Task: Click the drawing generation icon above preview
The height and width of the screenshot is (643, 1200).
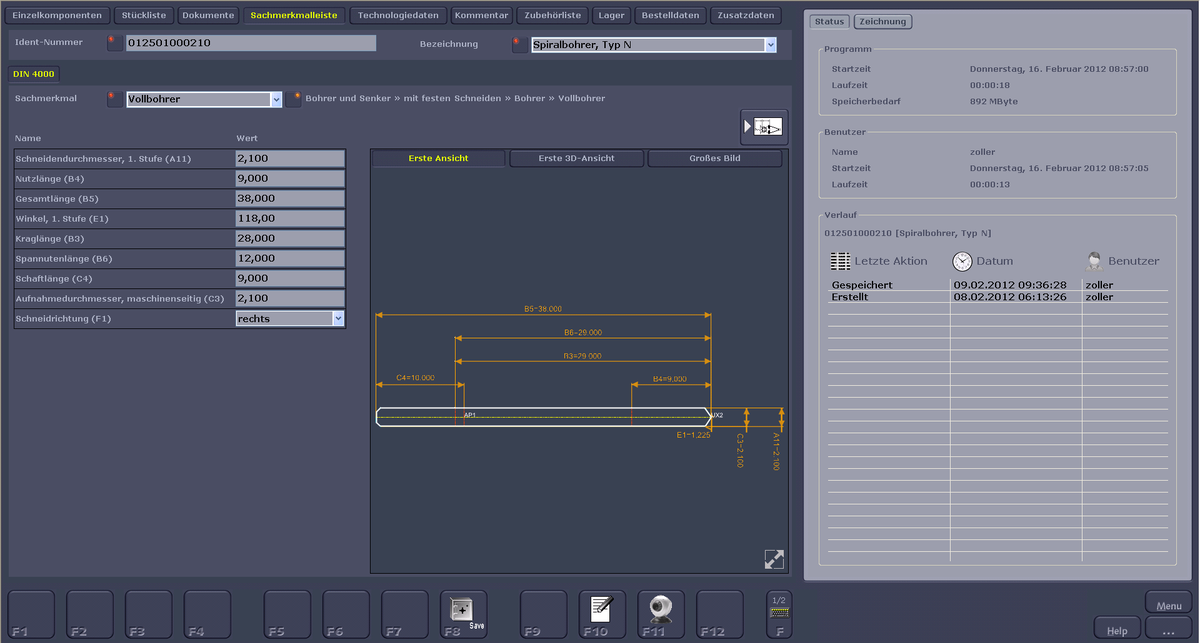Action: pos(764,128)
